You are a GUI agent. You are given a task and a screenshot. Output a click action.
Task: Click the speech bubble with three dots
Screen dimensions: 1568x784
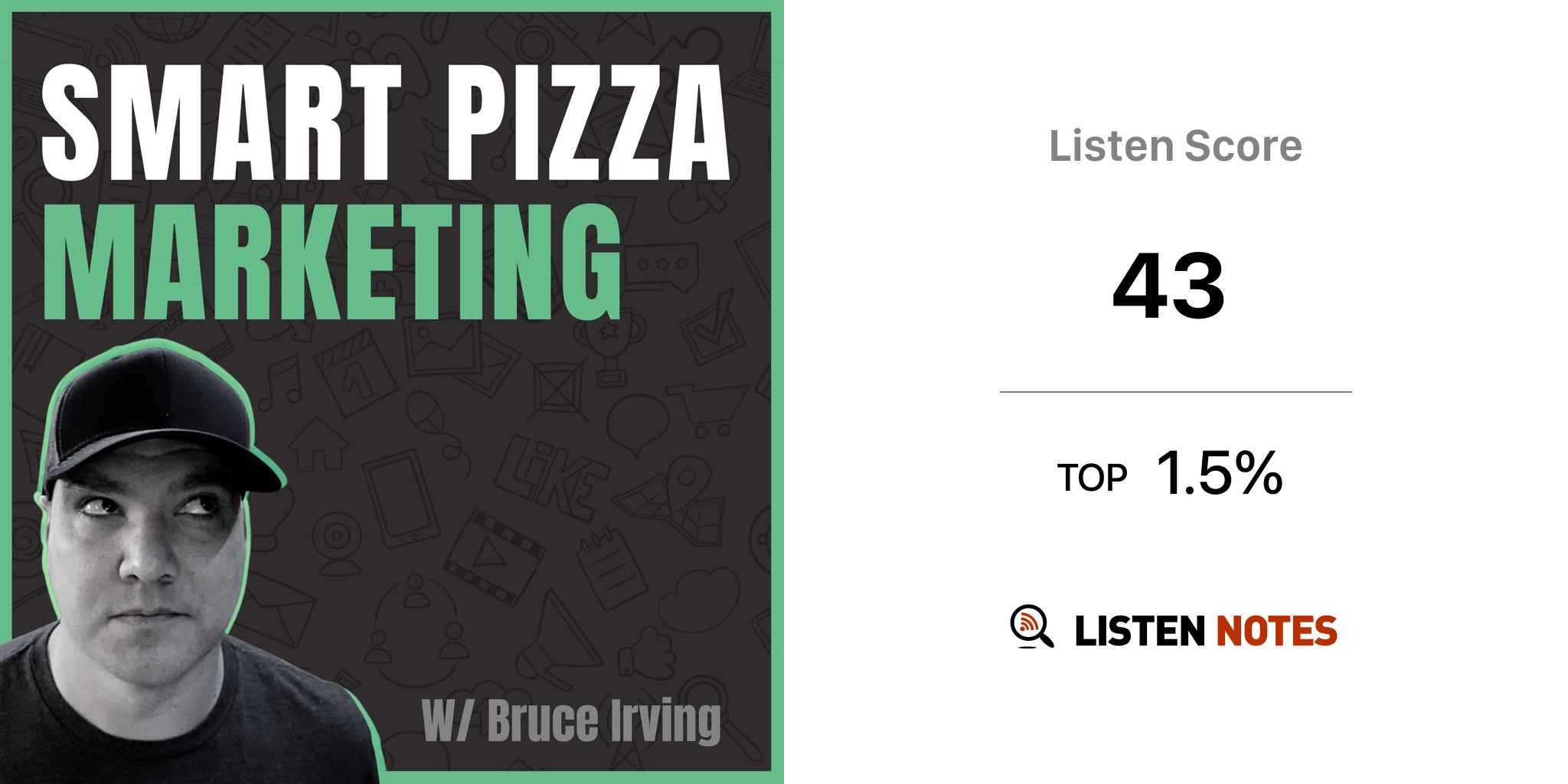click(663, 265)
